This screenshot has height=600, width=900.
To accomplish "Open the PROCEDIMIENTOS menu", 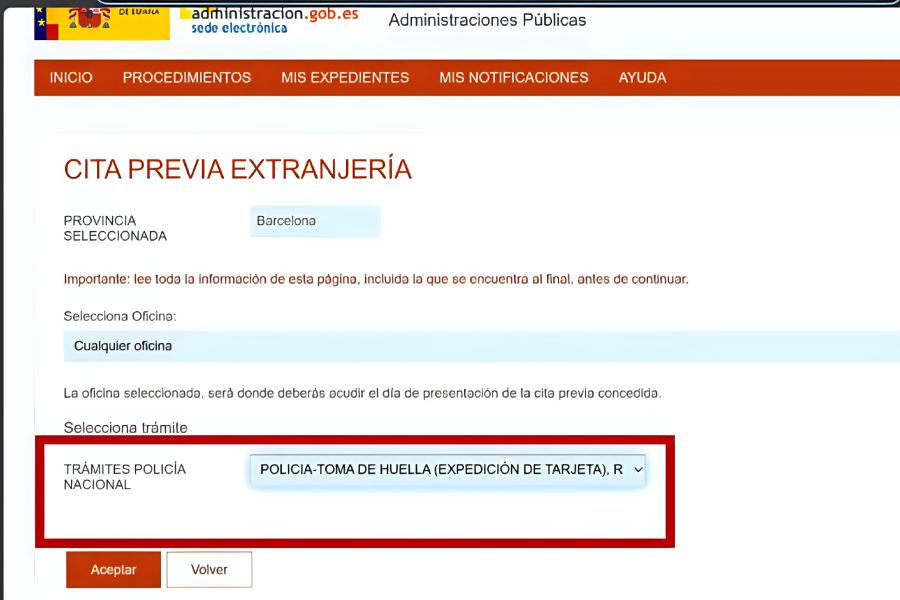I will click(187, 78).
